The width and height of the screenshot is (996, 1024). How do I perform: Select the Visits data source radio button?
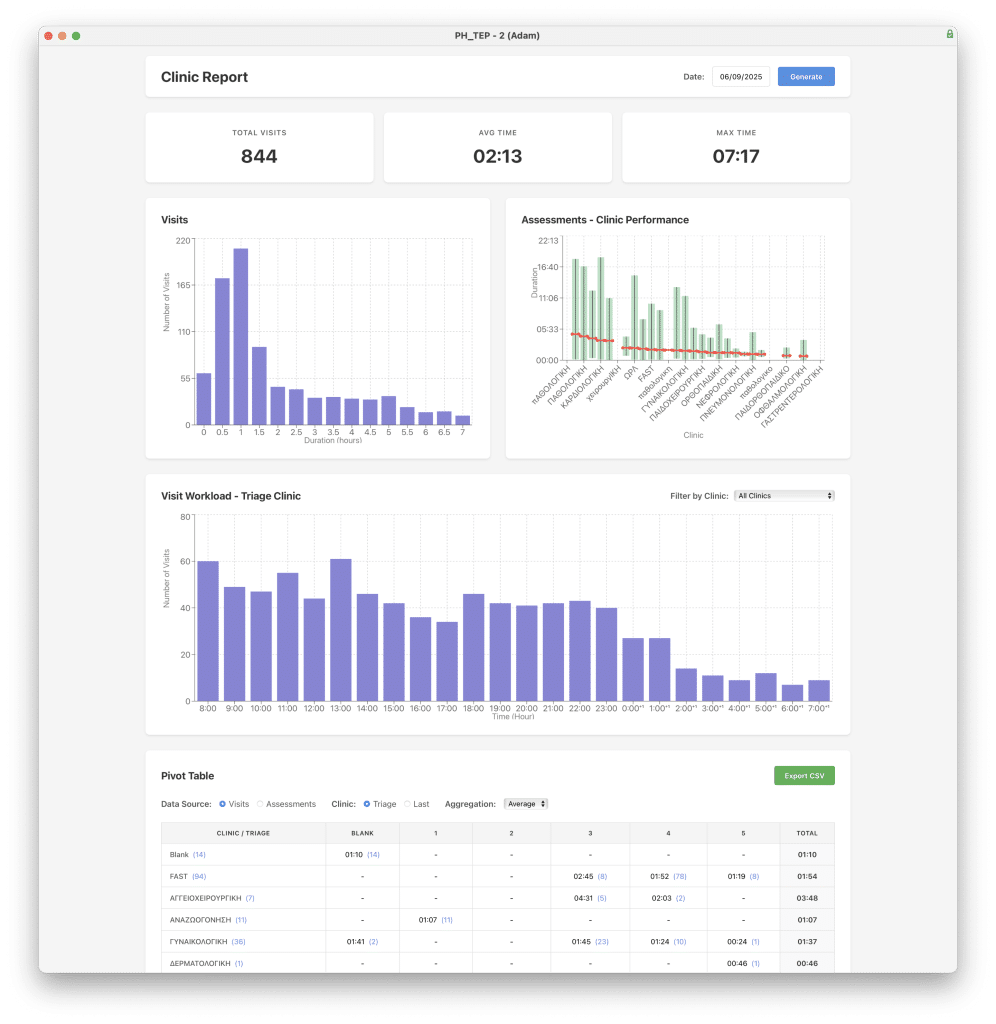coord(223,804)
